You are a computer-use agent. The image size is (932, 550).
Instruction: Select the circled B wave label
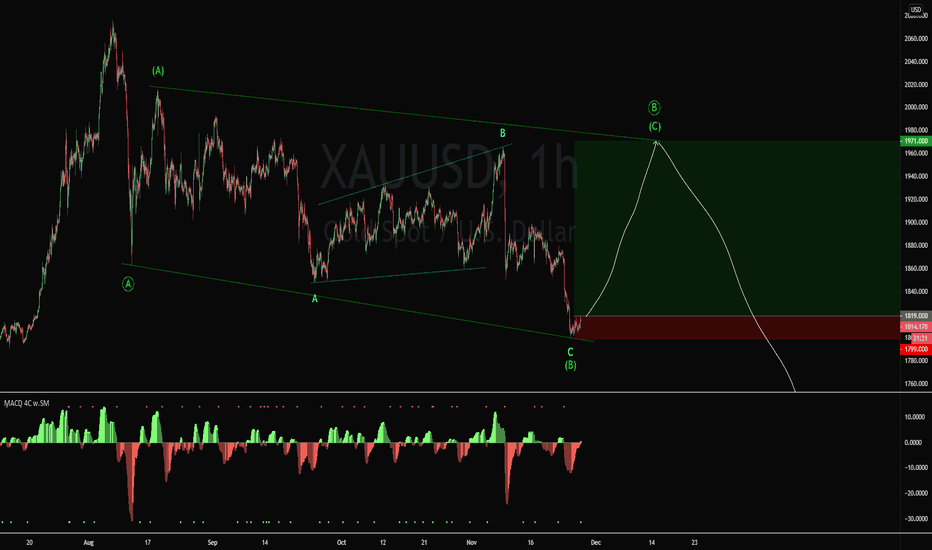[654, 108]
